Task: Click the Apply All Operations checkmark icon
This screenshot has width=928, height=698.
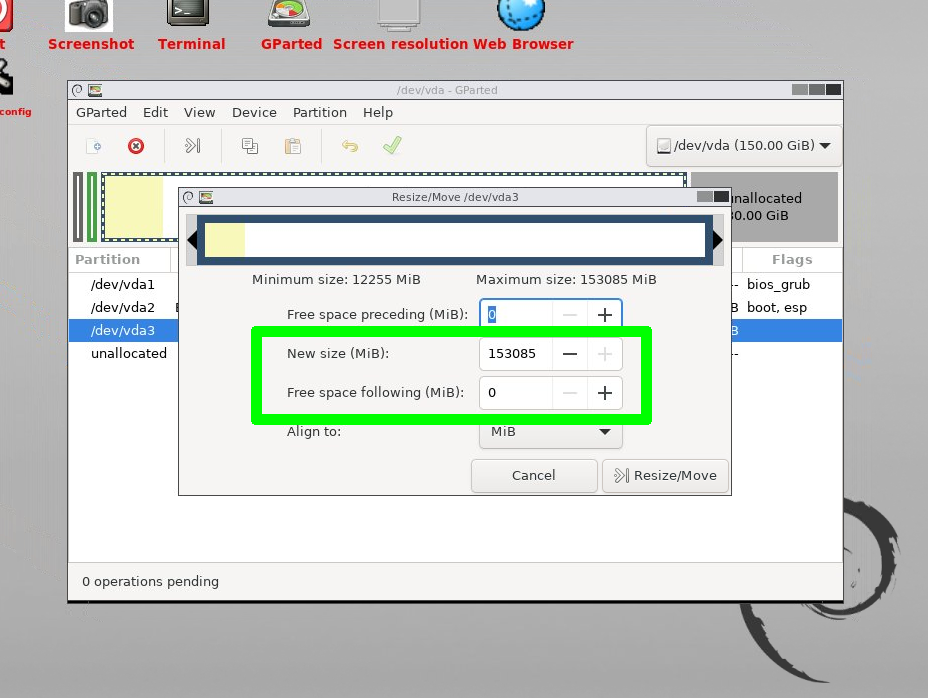Action: 392,146
